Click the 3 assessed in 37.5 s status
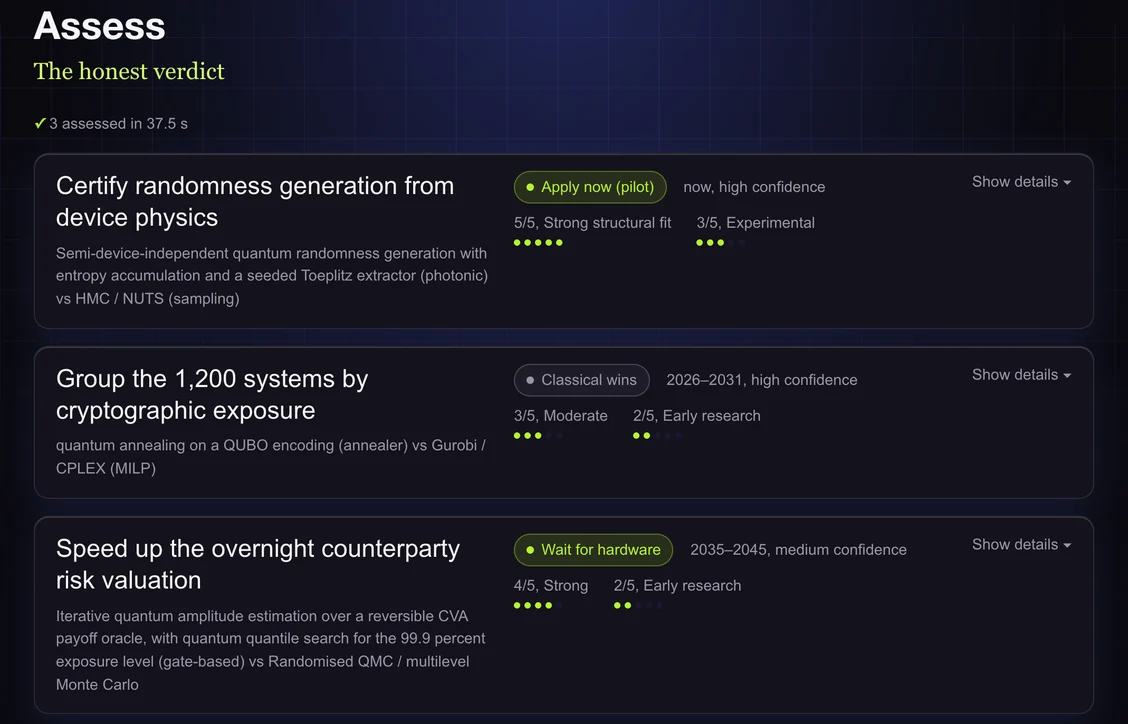1128x724 pixels. click(x=118, y=124)
